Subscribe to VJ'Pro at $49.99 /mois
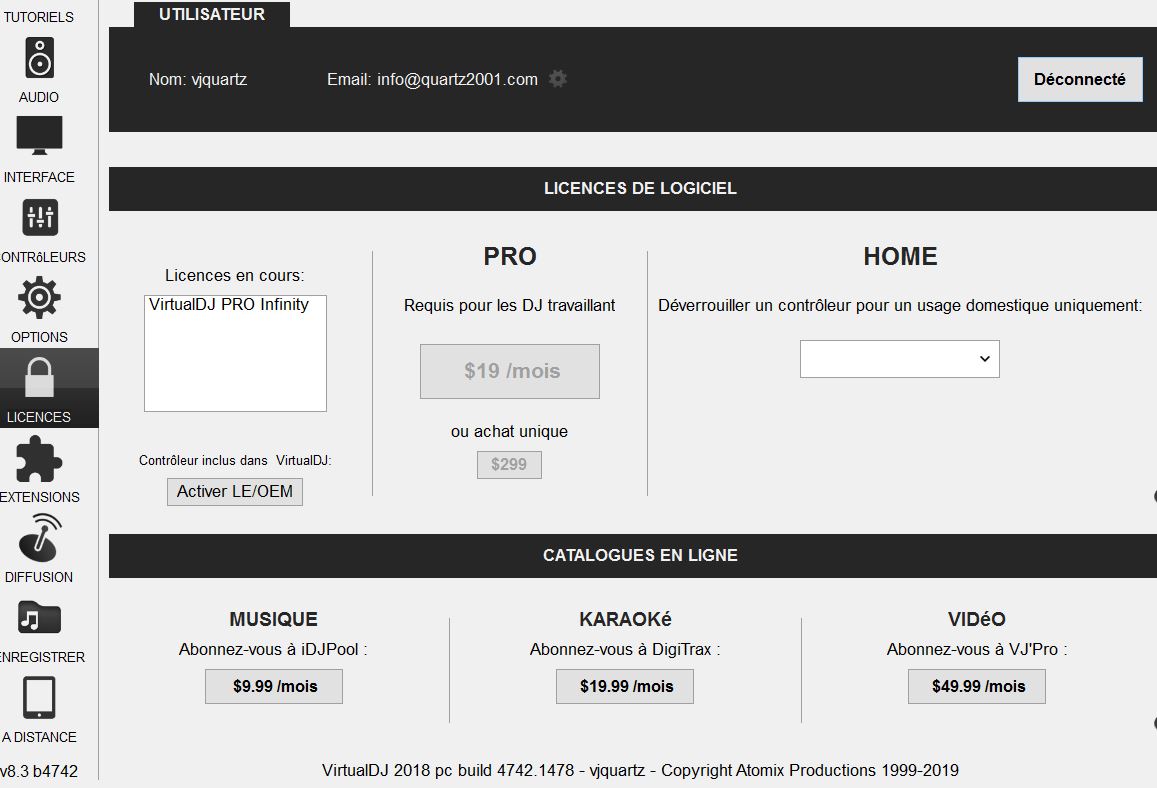Screen dimensions: 1157x788 977,686
